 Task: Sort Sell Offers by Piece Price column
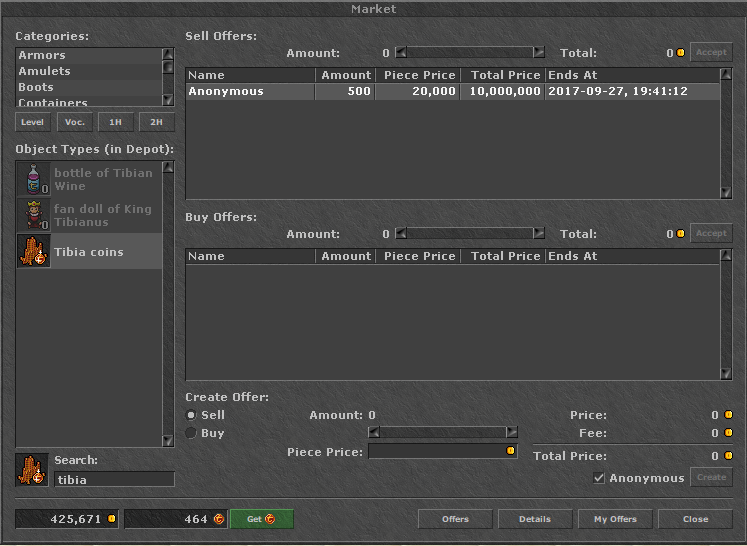(x=418, y=75)
